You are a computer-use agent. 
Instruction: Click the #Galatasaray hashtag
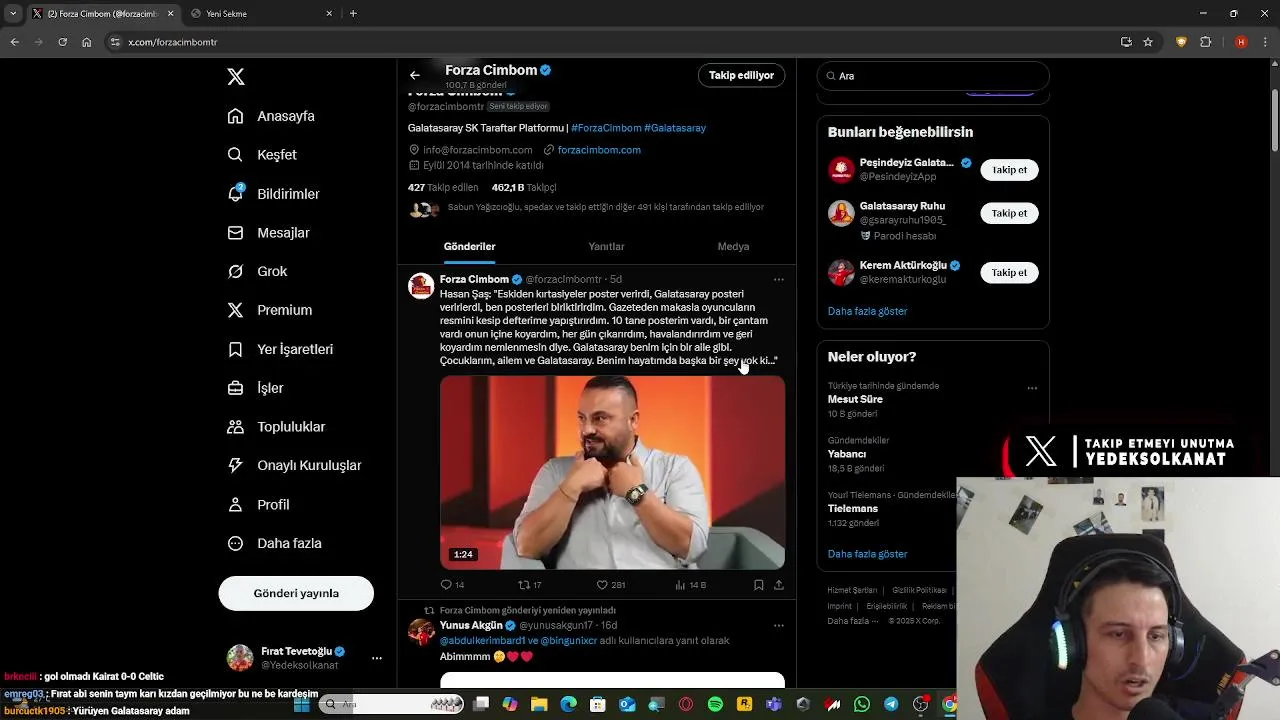[x=675, y=128]
